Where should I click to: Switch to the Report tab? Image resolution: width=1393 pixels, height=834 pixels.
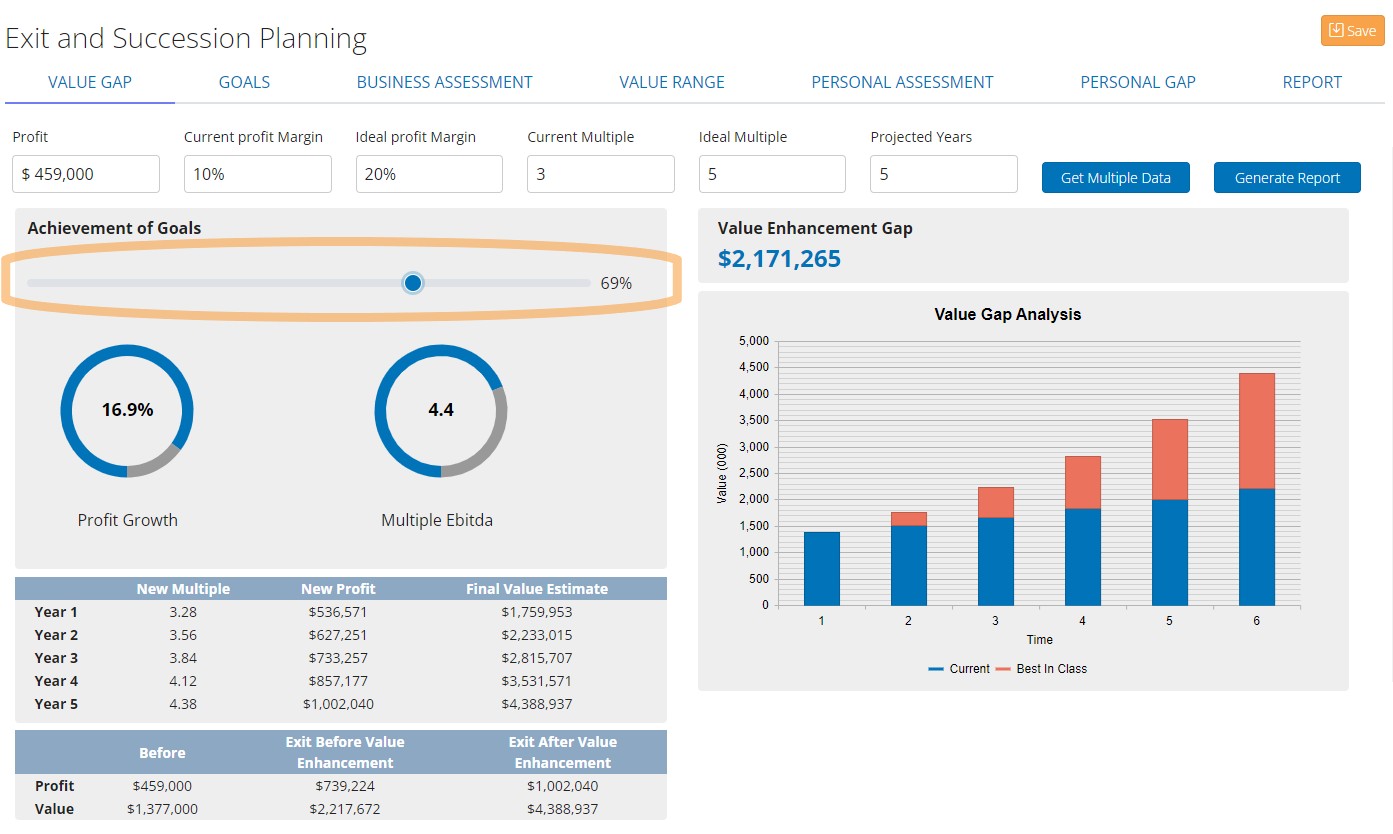pyautogui.click(x=1312, y=82)
